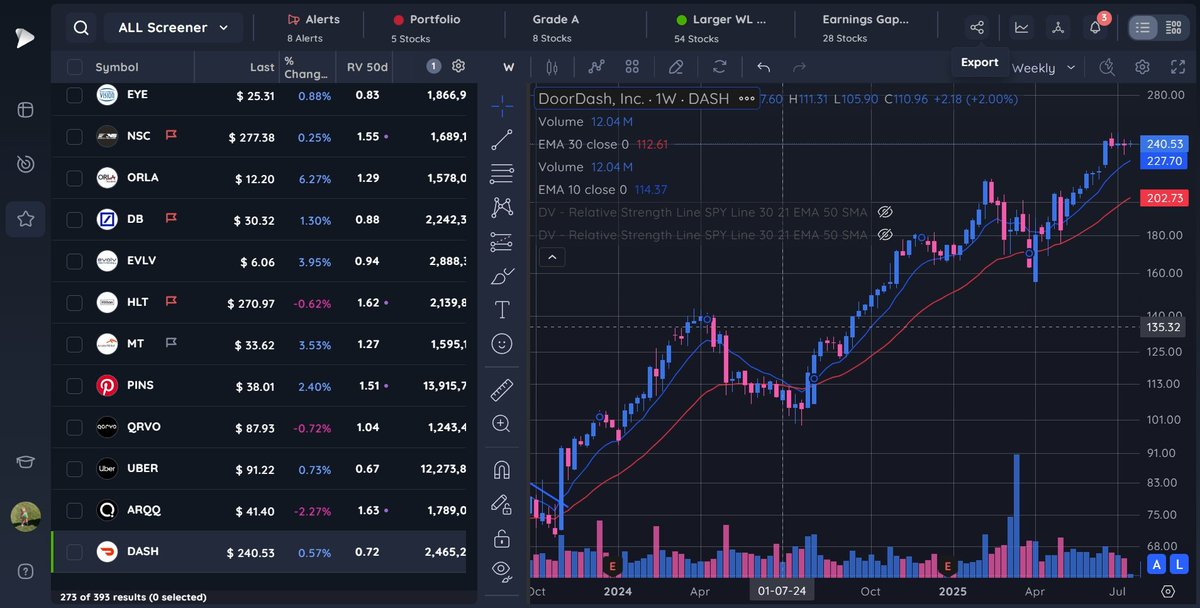
Task: Open the search magnifier icon
Action: pos(81,28)
